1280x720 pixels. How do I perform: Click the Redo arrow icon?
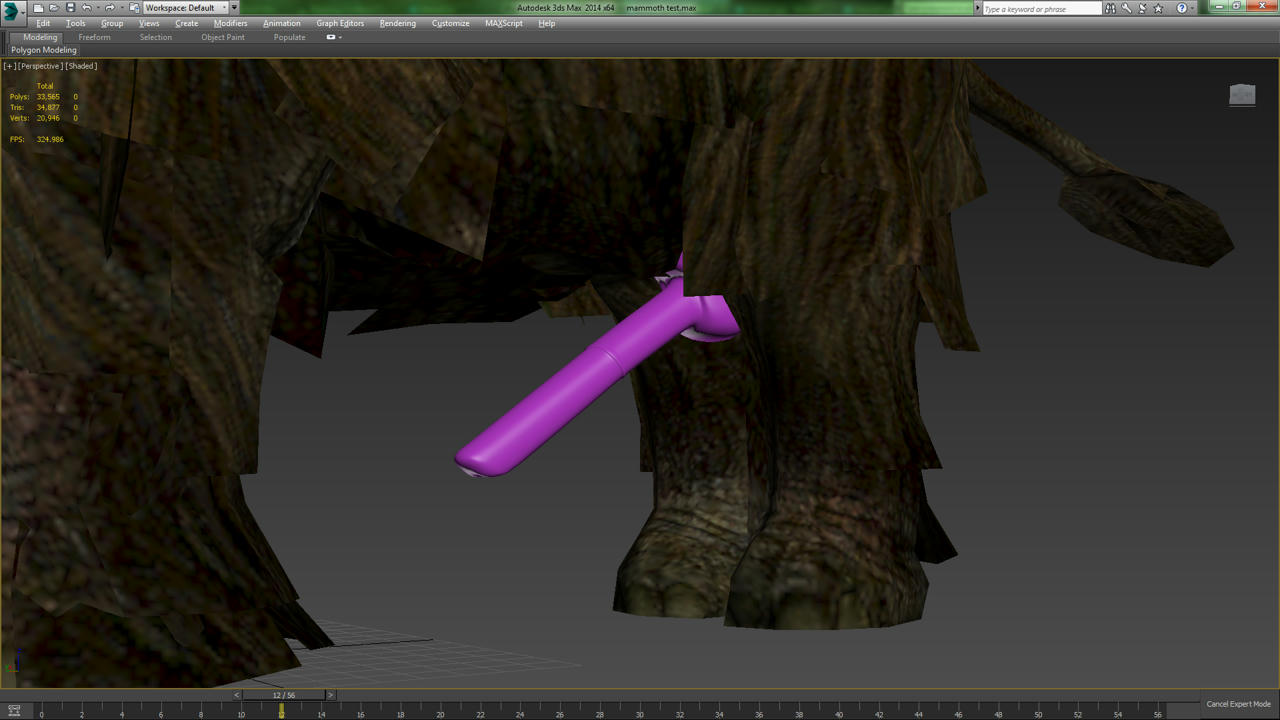pyautogui.click(x=109, y=8)
